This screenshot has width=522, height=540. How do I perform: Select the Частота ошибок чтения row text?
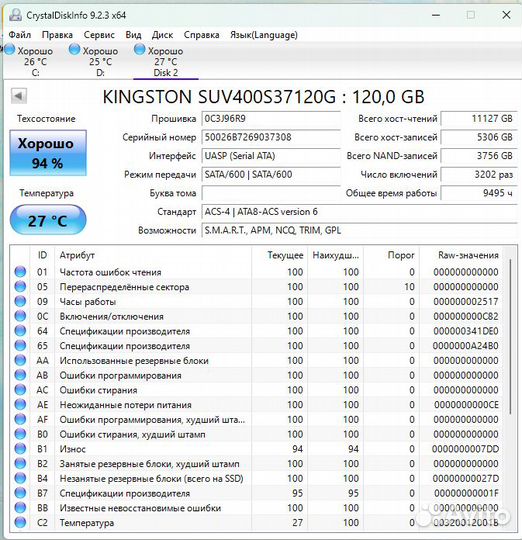(111, 272)
